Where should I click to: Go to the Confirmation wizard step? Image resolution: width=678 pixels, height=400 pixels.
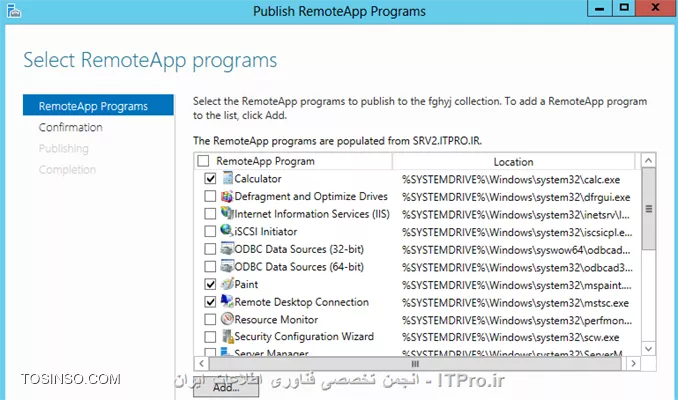tap(70, 127)
